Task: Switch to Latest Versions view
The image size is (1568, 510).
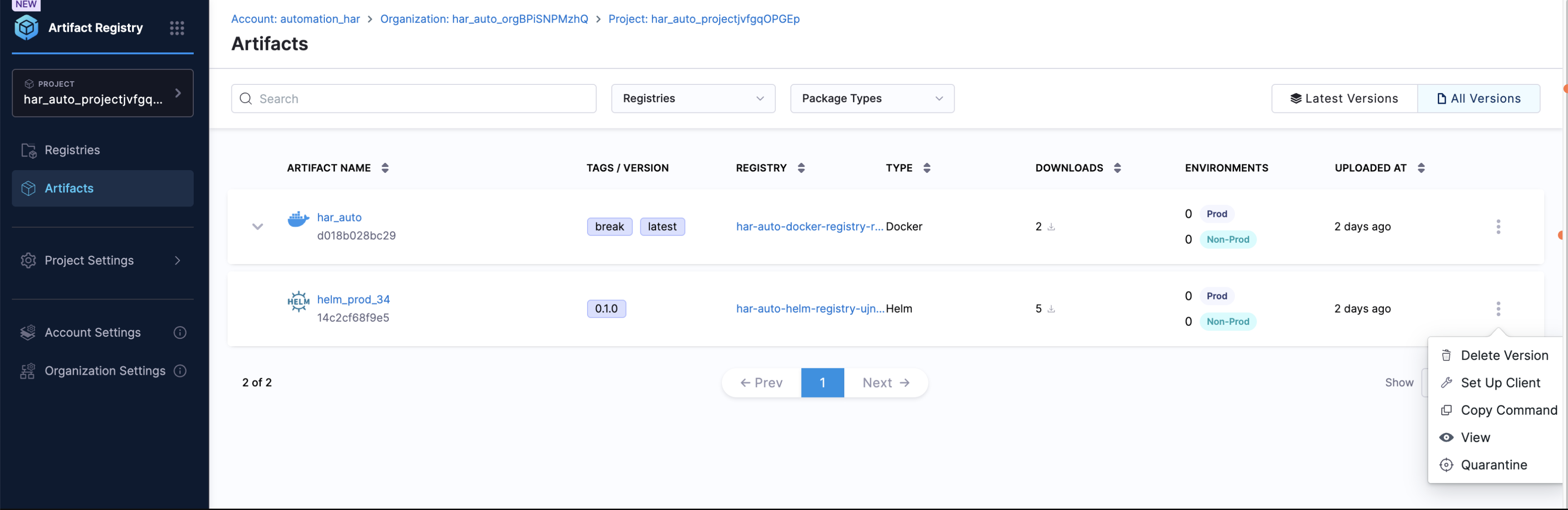Action: [x=1344, y=98]
